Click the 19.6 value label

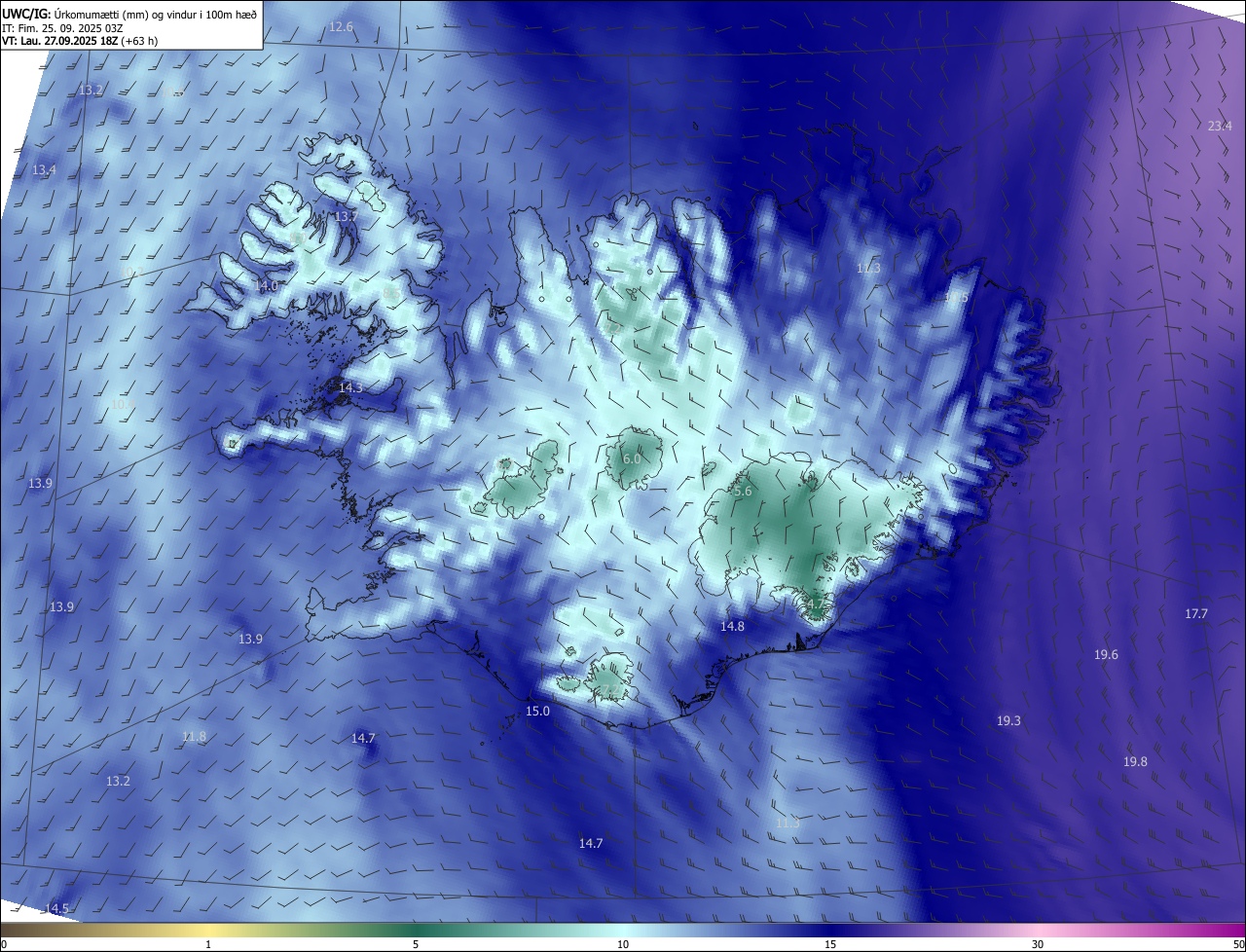pyautogui.click(x=1106, y=655)
